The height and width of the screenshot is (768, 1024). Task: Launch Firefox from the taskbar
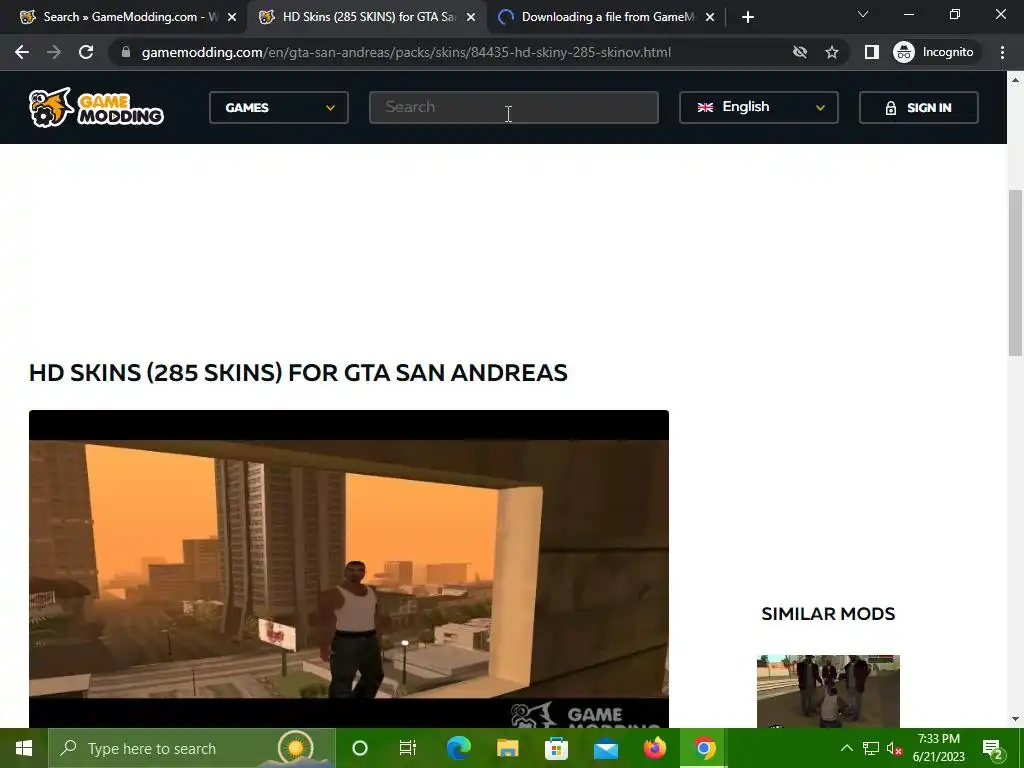point(655,748)
